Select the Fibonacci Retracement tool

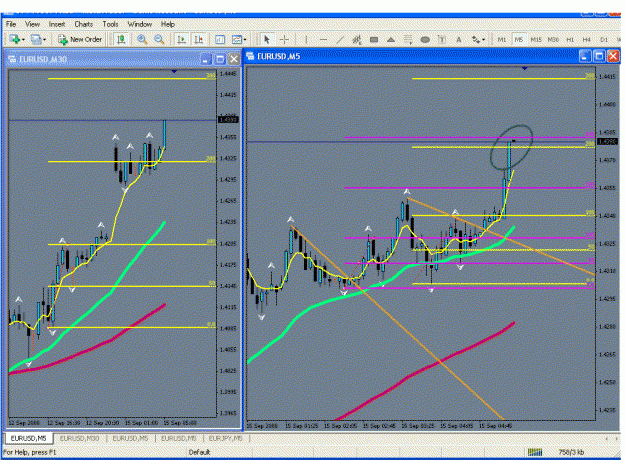(408, 39)
